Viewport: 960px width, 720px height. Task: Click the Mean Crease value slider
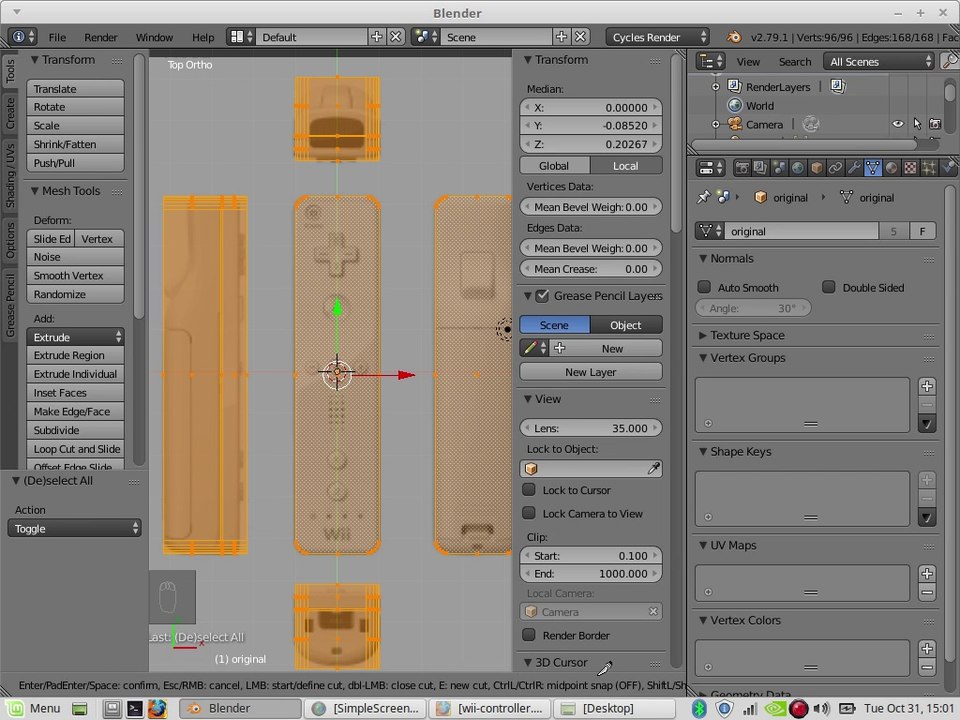[x=591, y=269]
